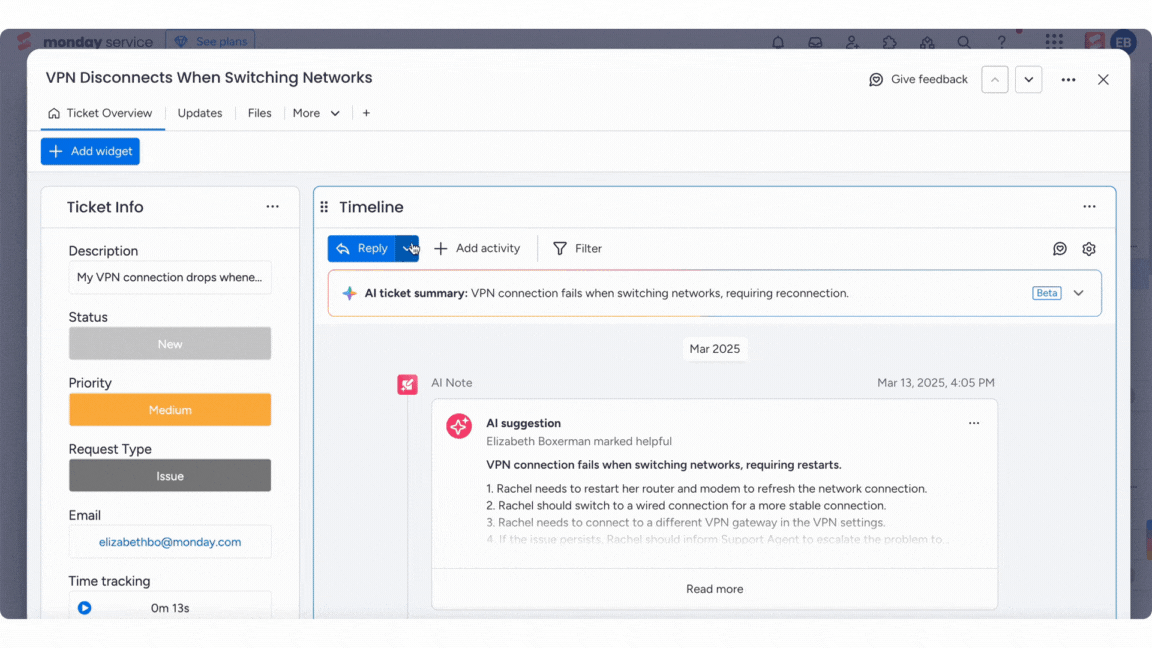Open Timeline settings gear

pos(1089,249)
